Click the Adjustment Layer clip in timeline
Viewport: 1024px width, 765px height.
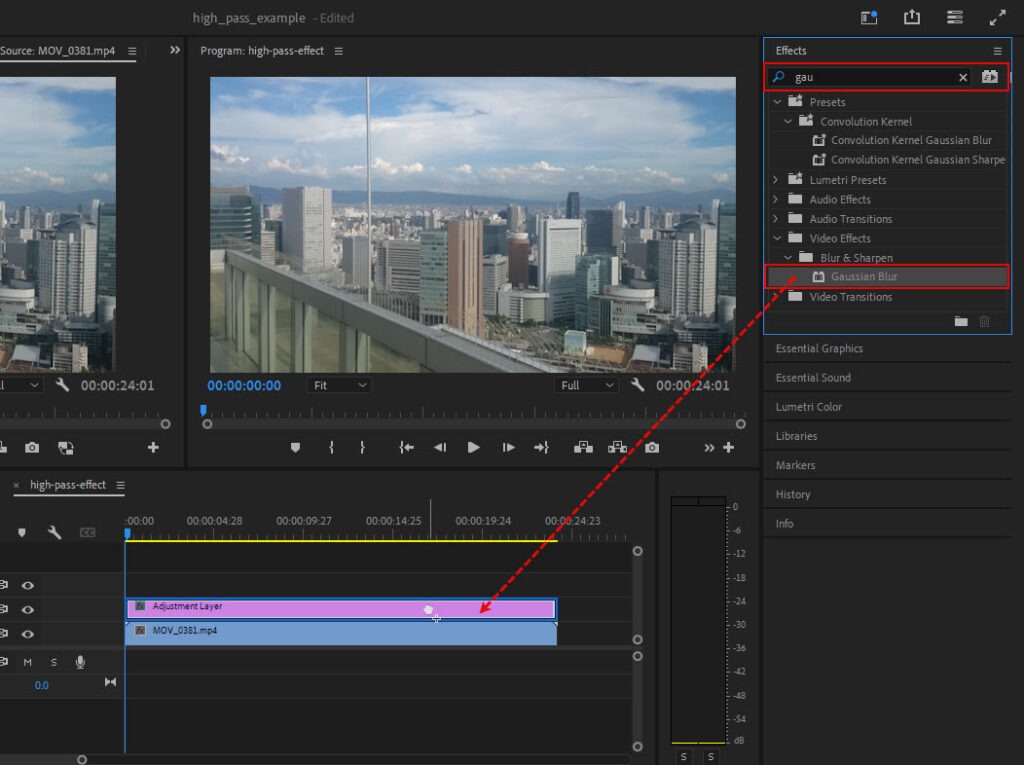[300, 608]
